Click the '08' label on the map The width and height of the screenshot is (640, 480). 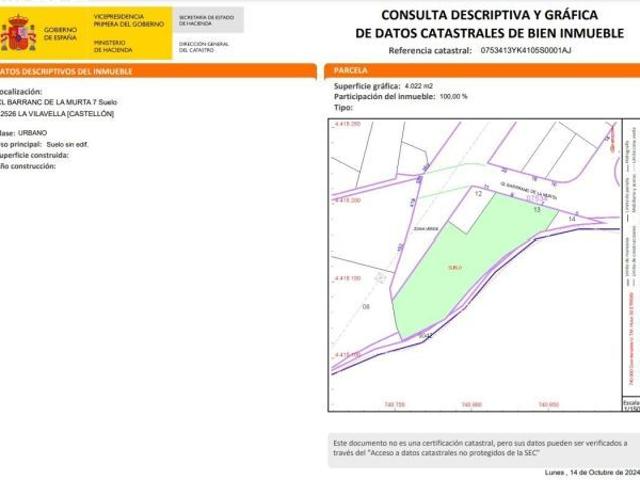[x=366, y=307]
